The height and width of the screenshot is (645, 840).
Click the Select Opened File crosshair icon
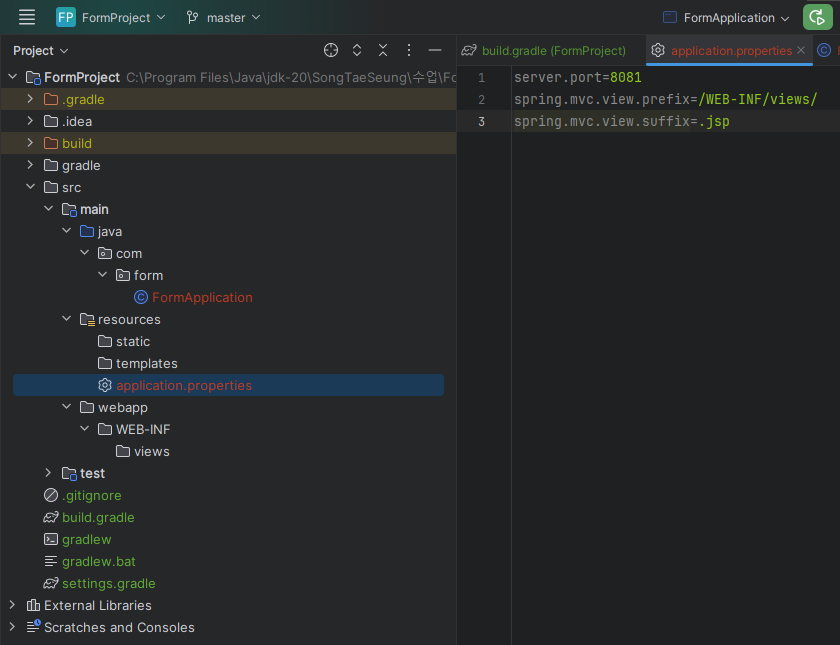coord(331,50)
